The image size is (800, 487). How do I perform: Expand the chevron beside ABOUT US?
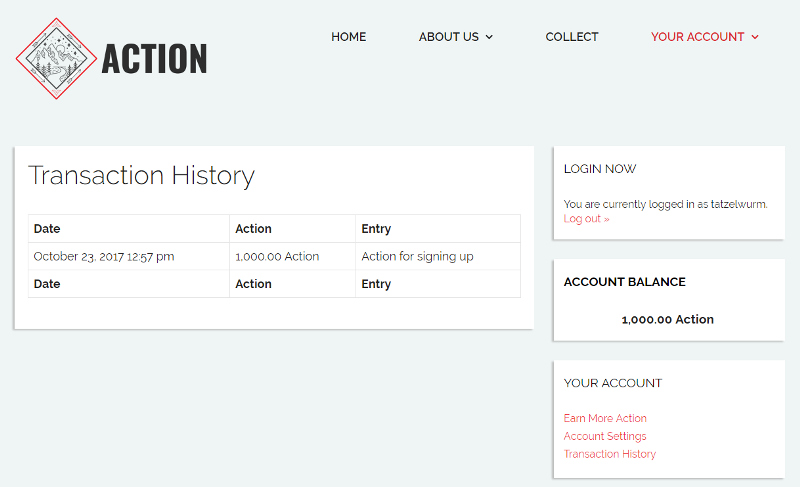(489, 38)
